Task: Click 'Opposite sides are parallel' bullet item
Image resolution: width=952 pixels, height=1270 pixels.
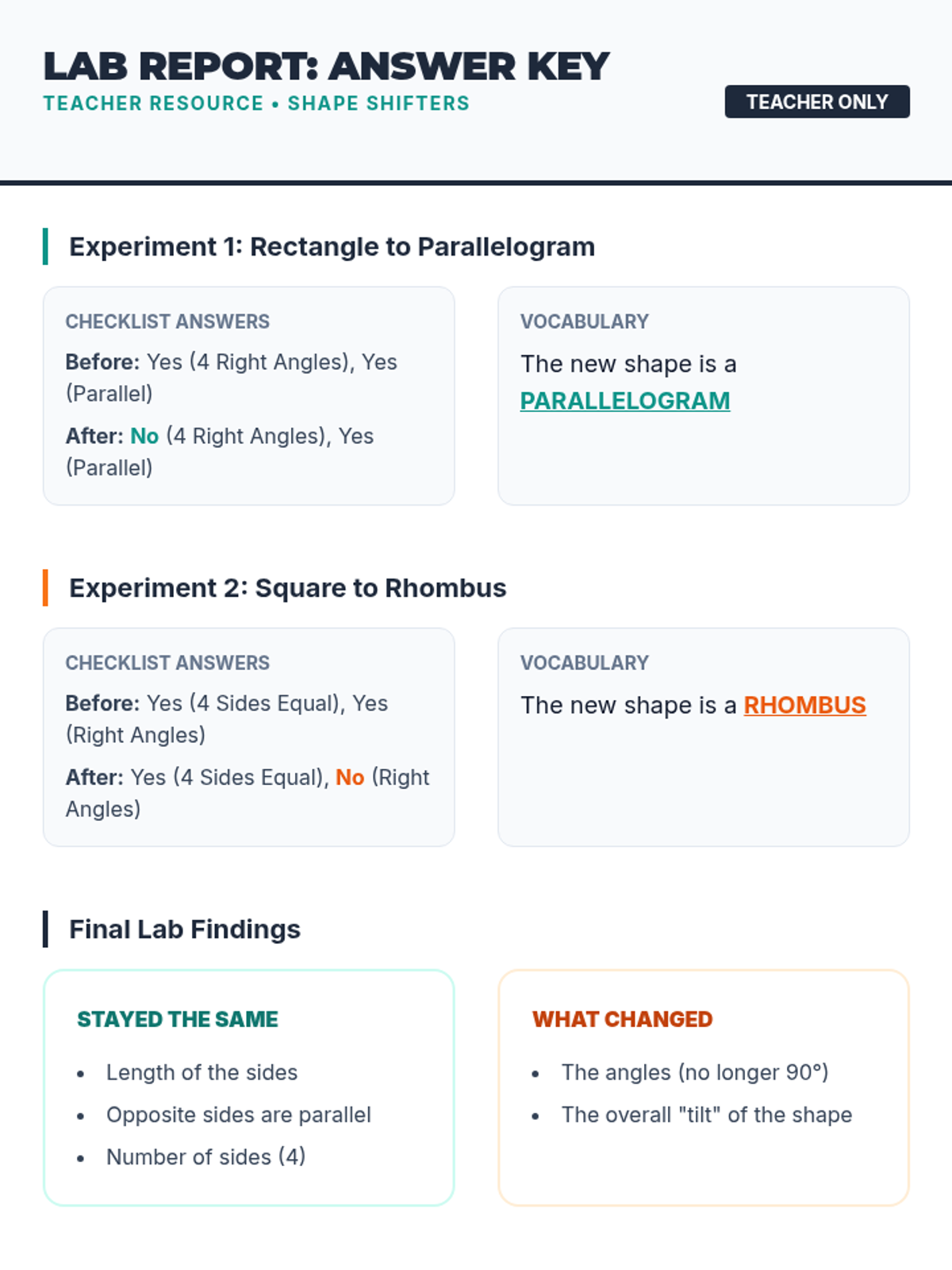Action: tap(238, 1115)
